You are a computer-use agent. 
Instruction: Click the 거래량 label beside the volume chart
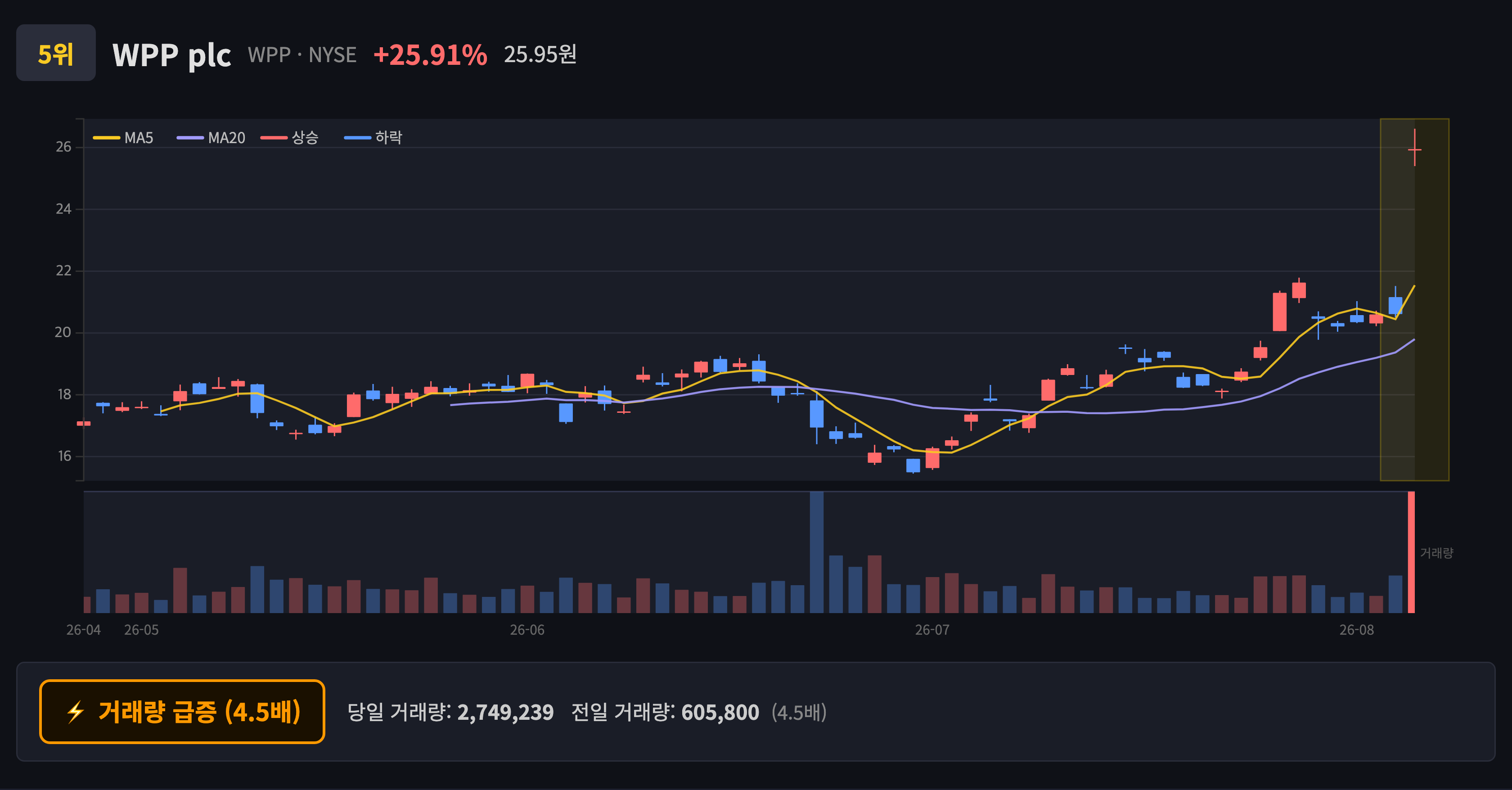point(1437,553)
